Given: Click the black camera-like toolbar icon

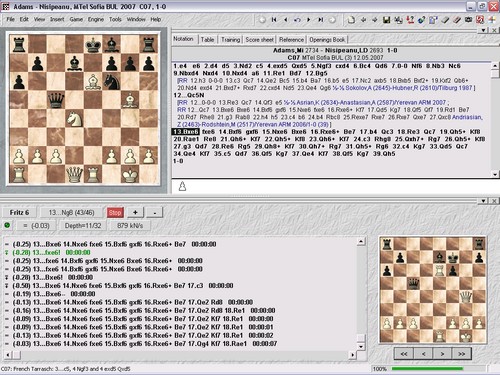Looking at the screenshot, I should (468, 20).
